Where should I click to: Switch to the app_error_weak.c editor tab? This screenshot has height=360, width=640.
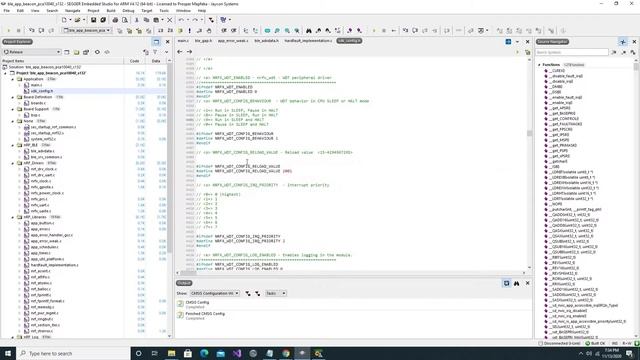pos(233,41)
